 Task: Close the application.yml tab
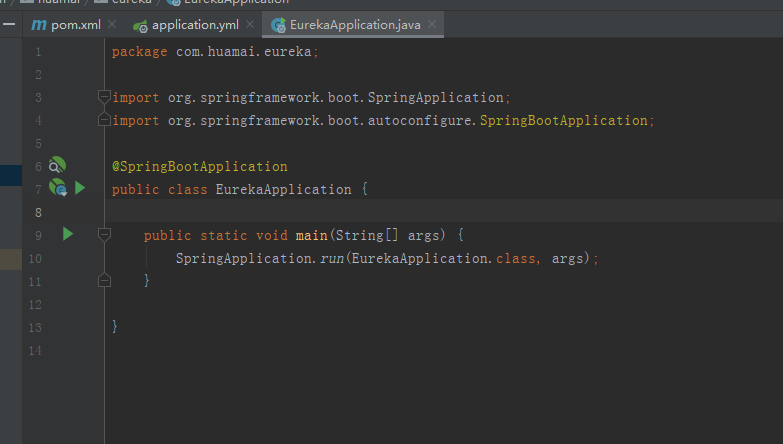(250, 24)
